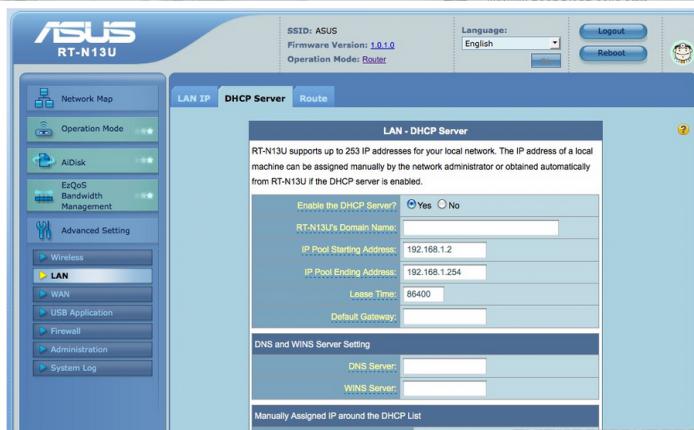This screenshot has width=694, height=430.
Task: Open the Administration menu
Action: pyautogui.click(x=93, y=349)
